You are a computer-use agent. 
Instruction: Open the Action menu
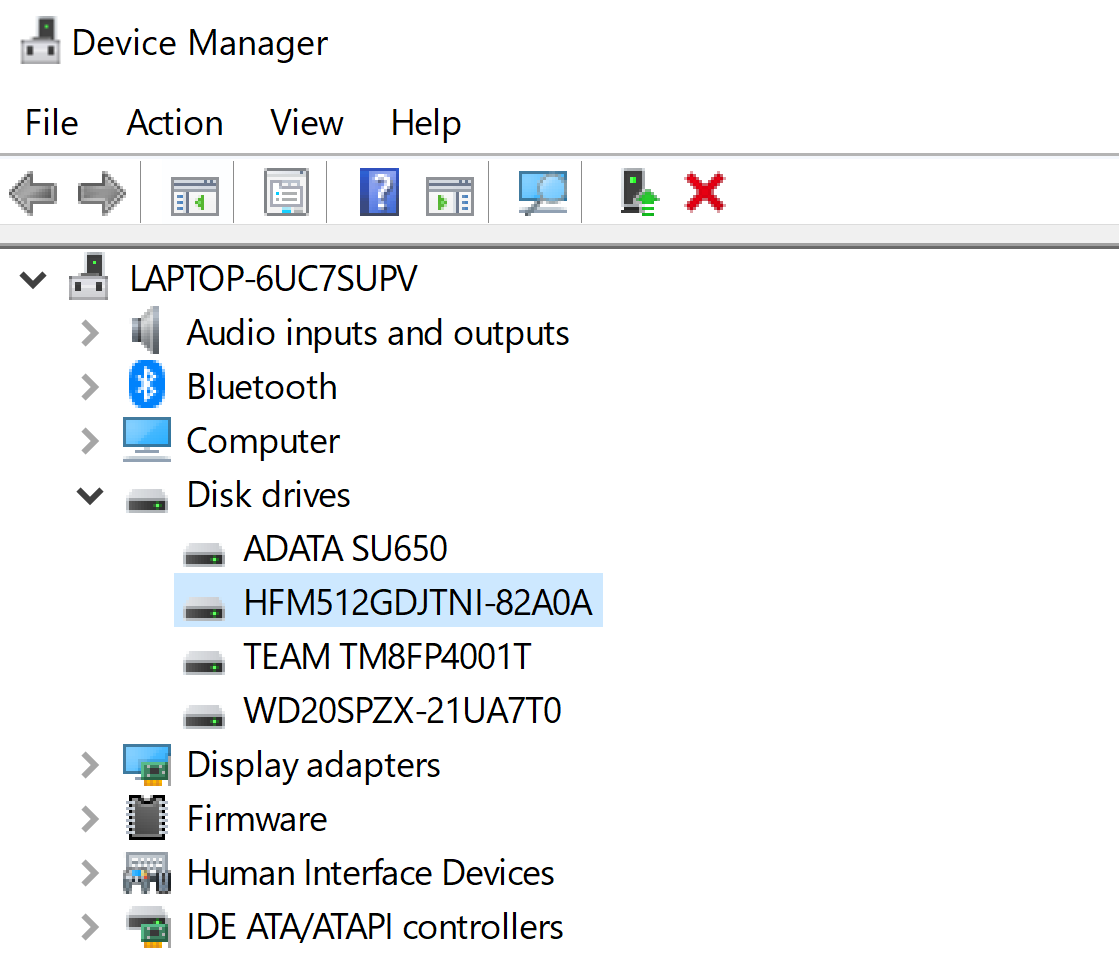pos(174,123)
